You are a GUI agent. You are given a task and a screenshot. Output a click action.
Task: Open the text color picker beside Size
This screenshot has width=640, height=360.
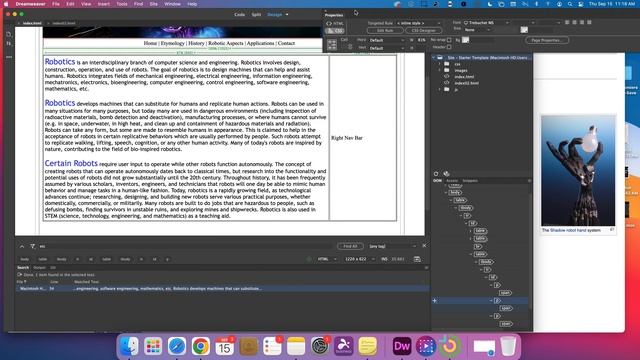tap(524, 30)
